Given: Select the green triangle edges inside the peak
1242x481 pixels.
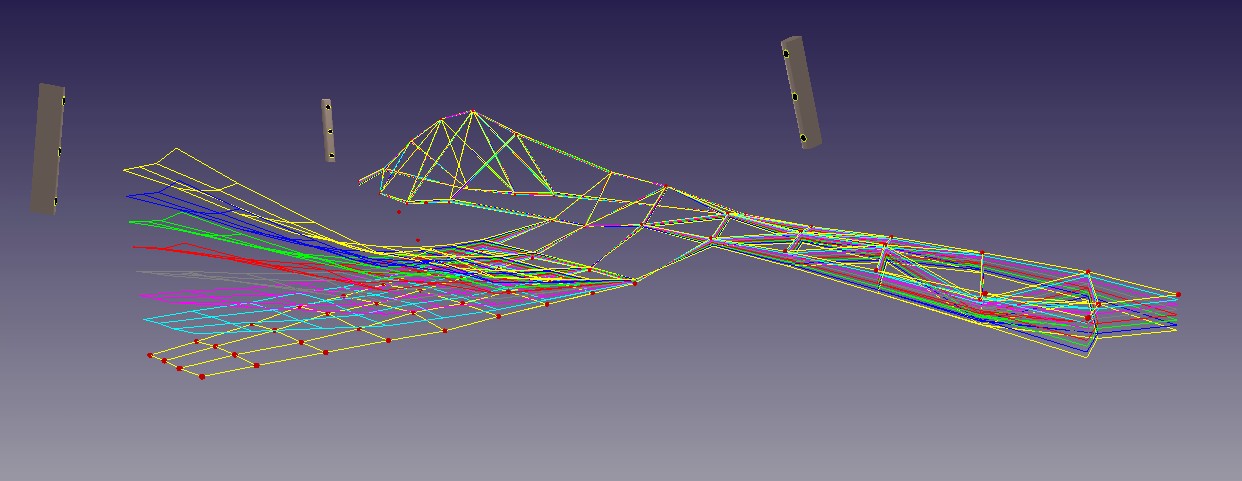Looking at the screenshot, I should pos(500,165).
